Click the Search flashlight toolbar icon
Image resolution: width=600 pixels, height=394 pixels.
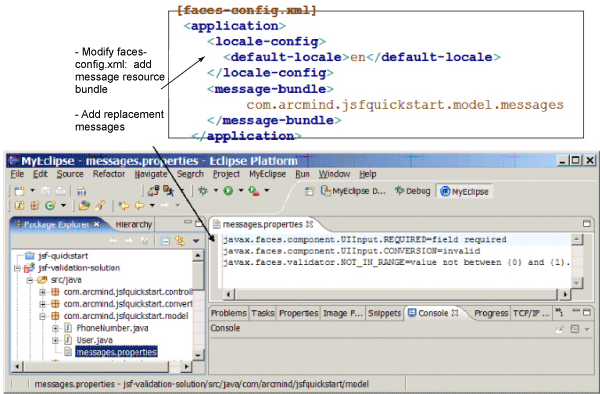tap(100, 206)
